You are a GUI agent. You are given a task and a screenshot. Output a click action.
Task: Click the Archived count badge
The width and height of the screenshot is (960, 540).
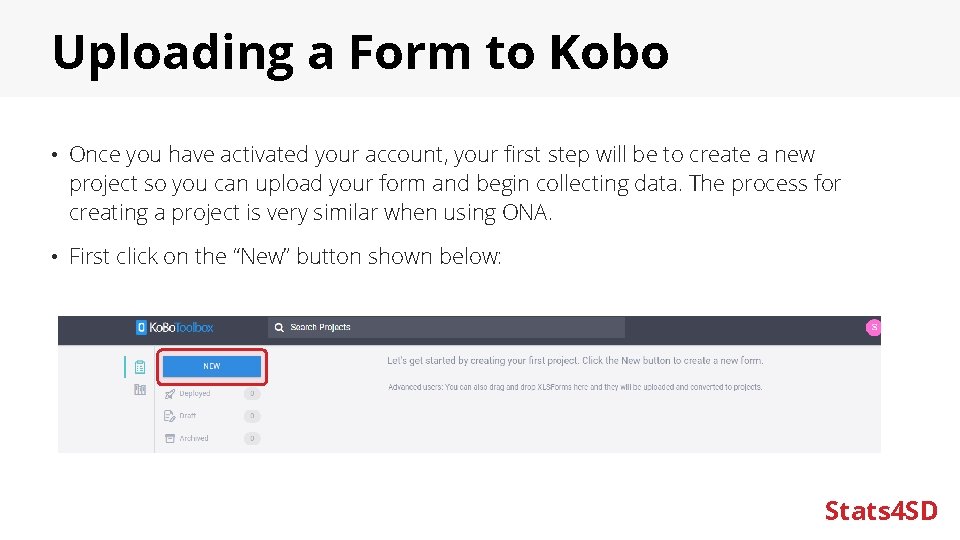[252, 438]
